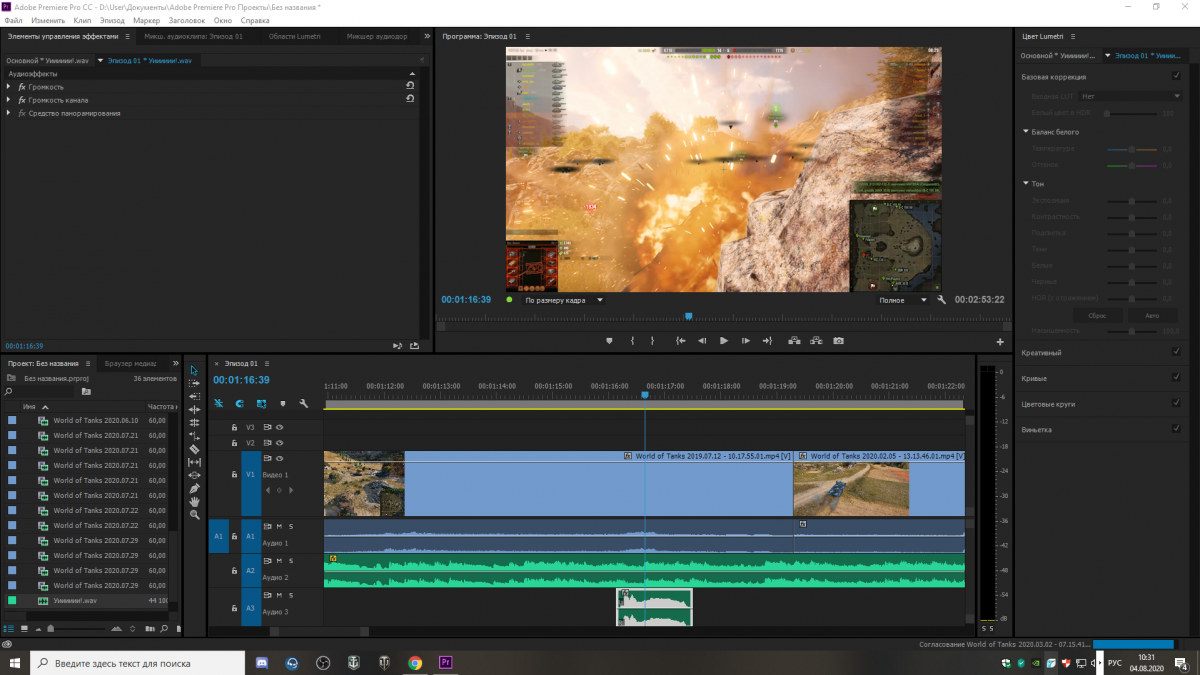Open the Полное playback resolution dropdown
Image resolution: width=1200 pixels, height=675 pixels.
point(904,300)
